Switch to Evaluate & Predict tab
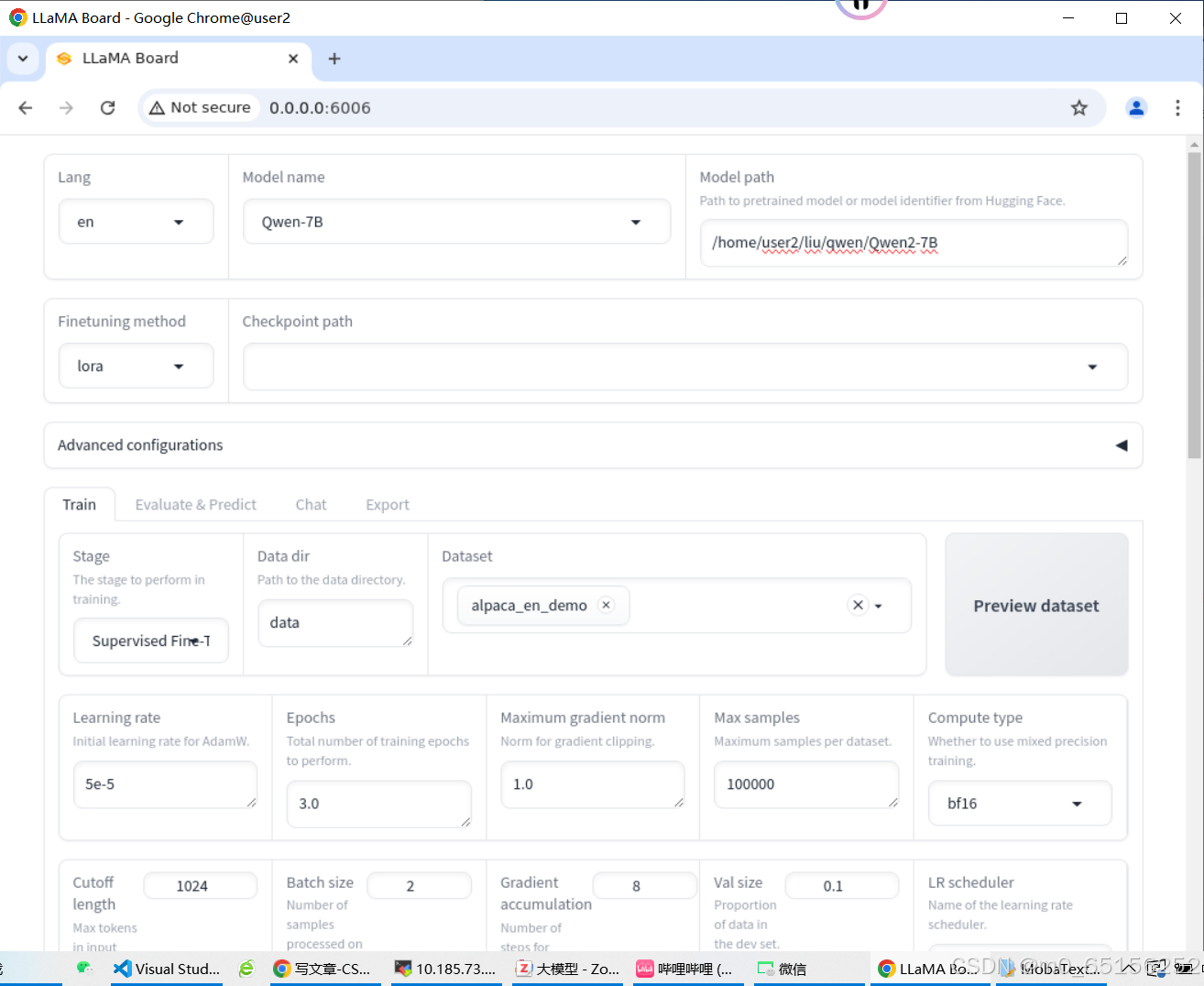Screen dimensions: 1204x986 pos(195,505)
